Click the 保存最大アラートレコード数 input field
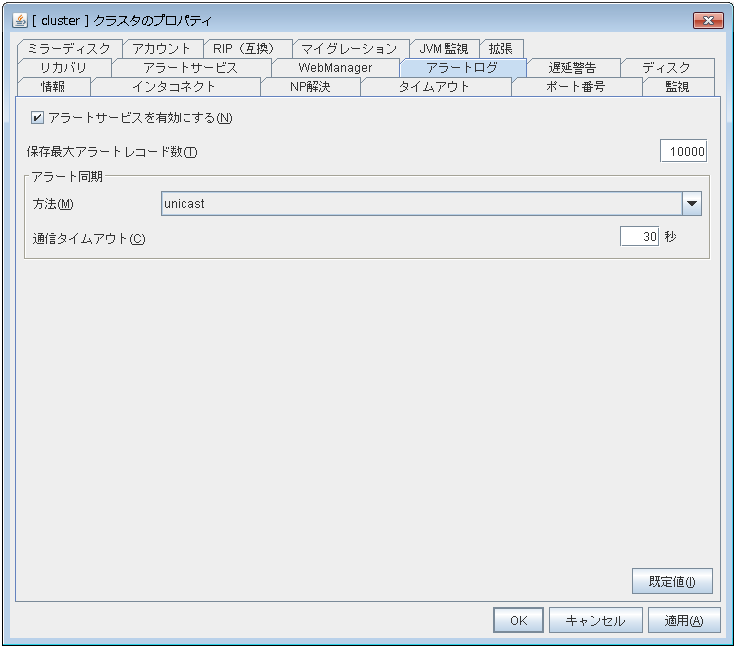The width and height of the screenshot is (736, 648). (684, 152)
